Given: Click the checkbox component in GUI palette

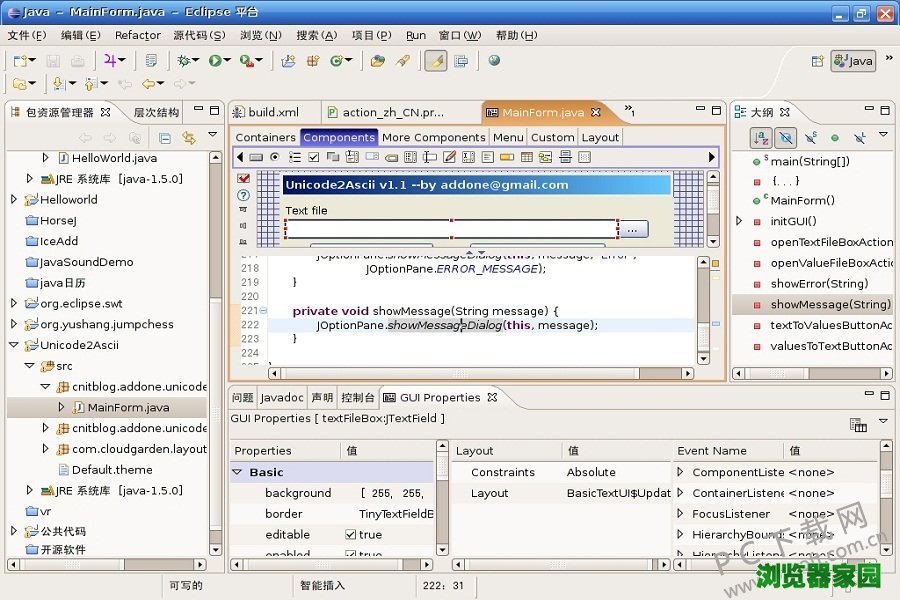Looking at the screenshot, I should [x=313, y=157].
